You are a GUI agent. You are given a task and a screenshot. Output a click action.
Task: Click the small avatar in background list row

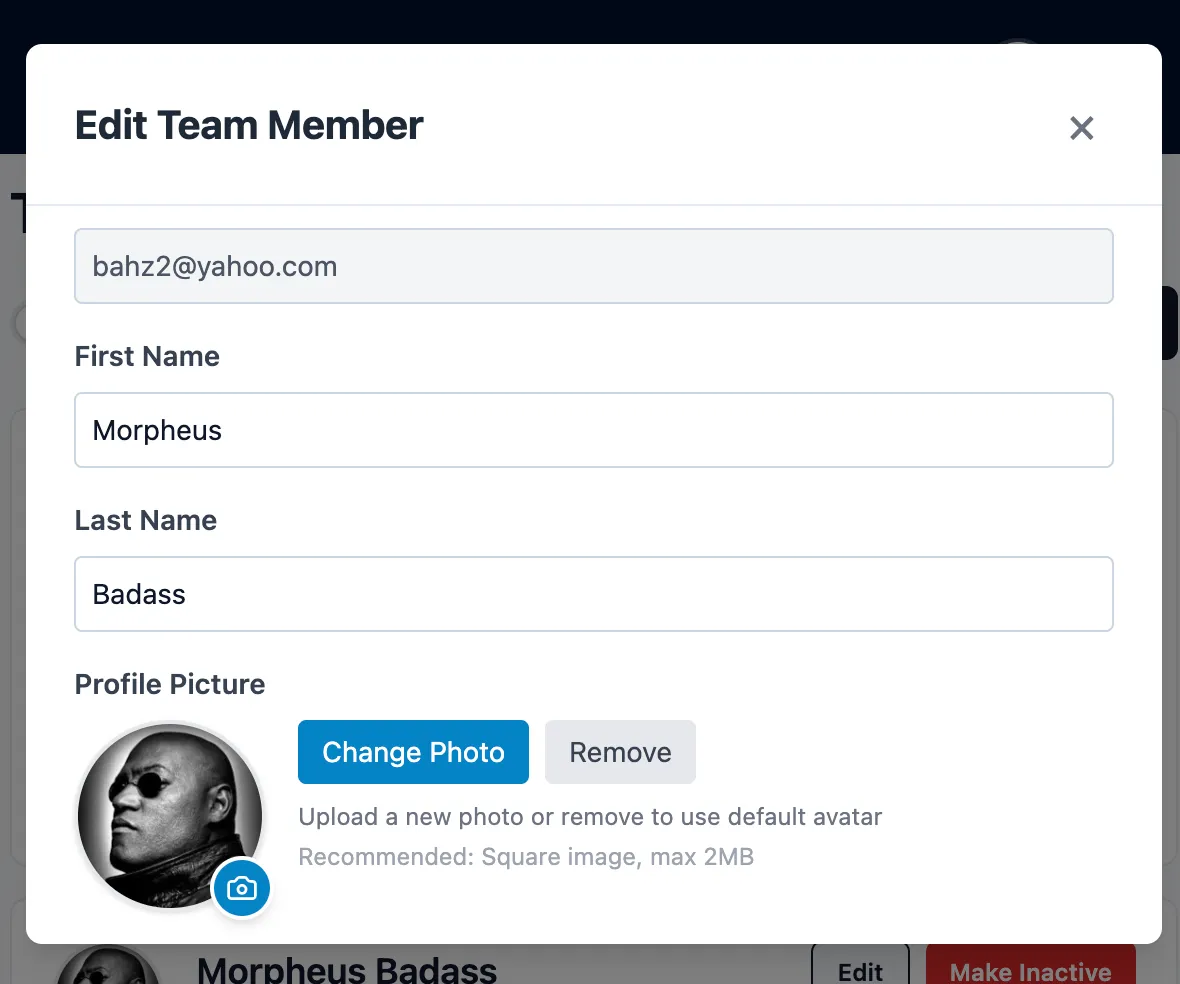click(108, 966)
